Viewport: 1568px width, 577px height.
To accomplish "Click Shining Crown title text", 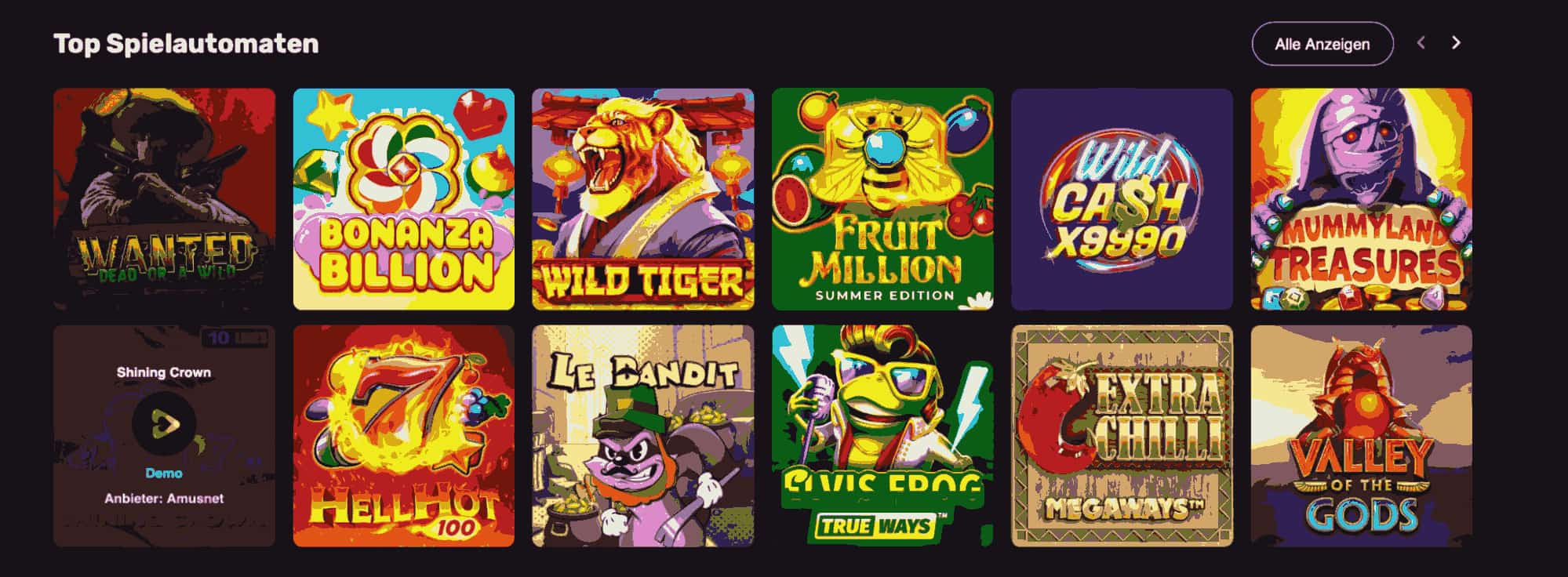I will click(x=164, y=372).
